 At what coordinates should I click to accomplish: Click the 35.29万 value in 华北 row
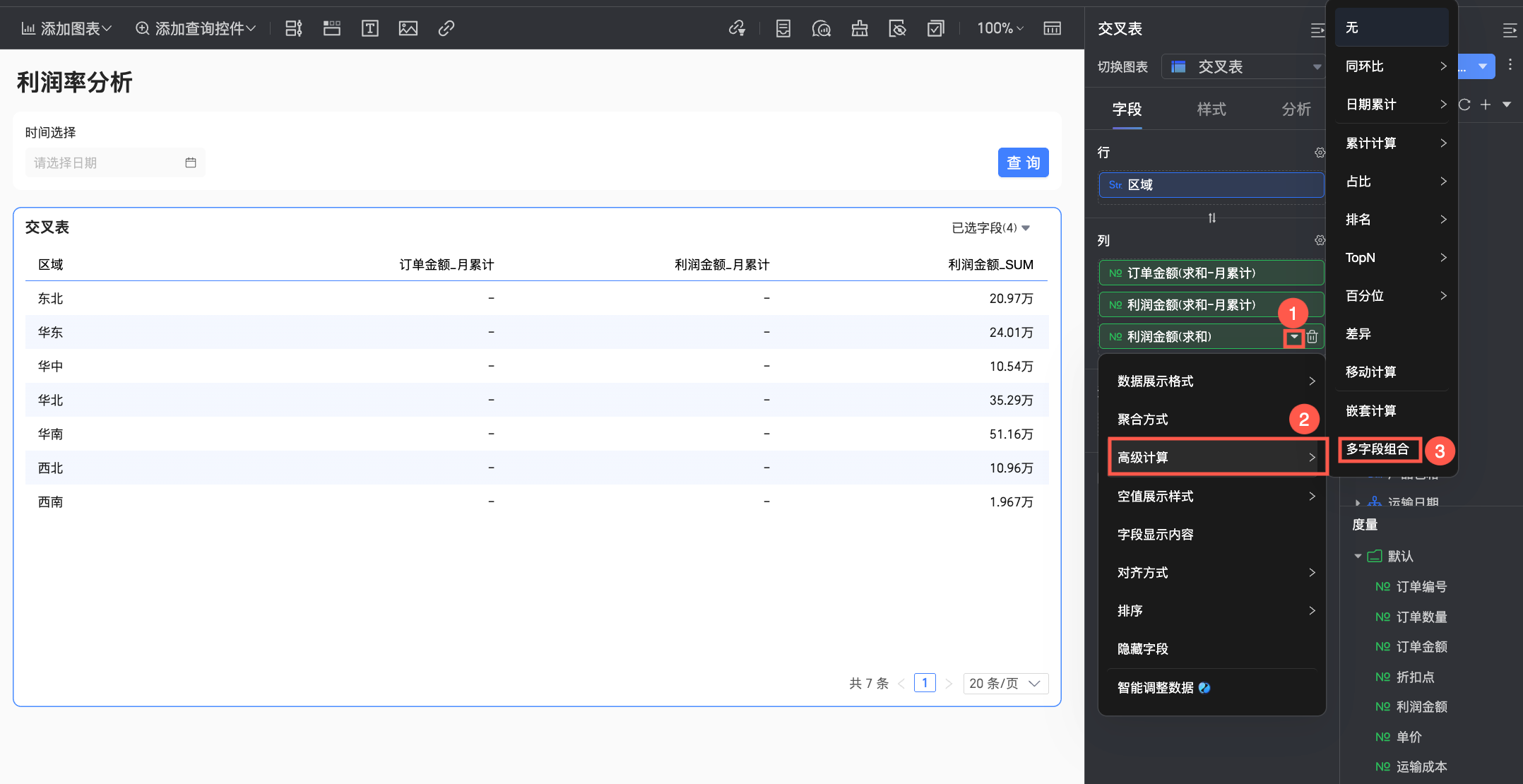point(1011,400)
